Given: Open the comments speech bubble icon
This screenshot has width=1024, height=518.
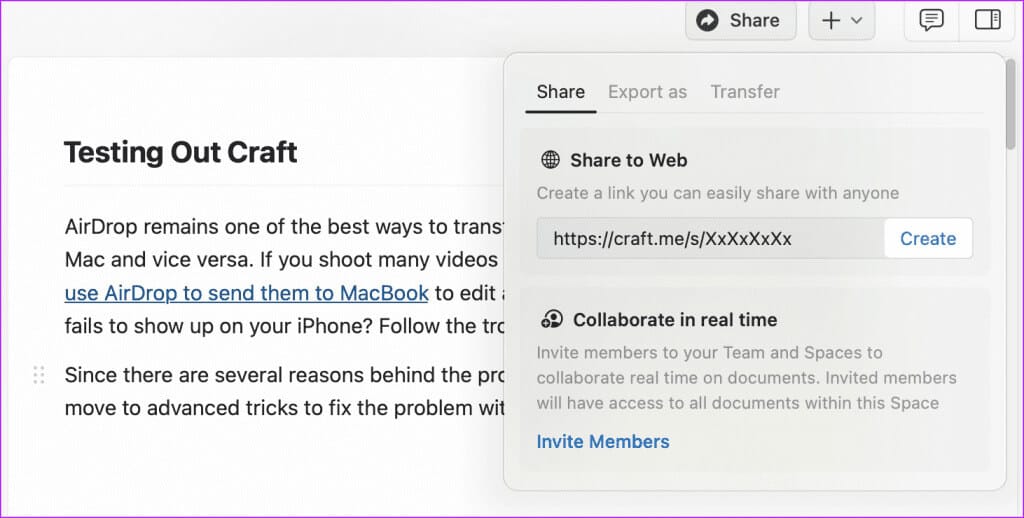Looking at the screenshot, I should tap(931, 20).
